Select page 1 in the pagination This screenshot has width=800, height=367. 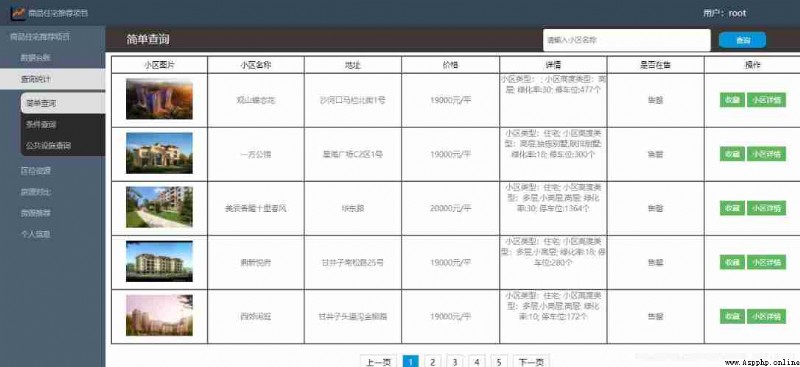410,362
